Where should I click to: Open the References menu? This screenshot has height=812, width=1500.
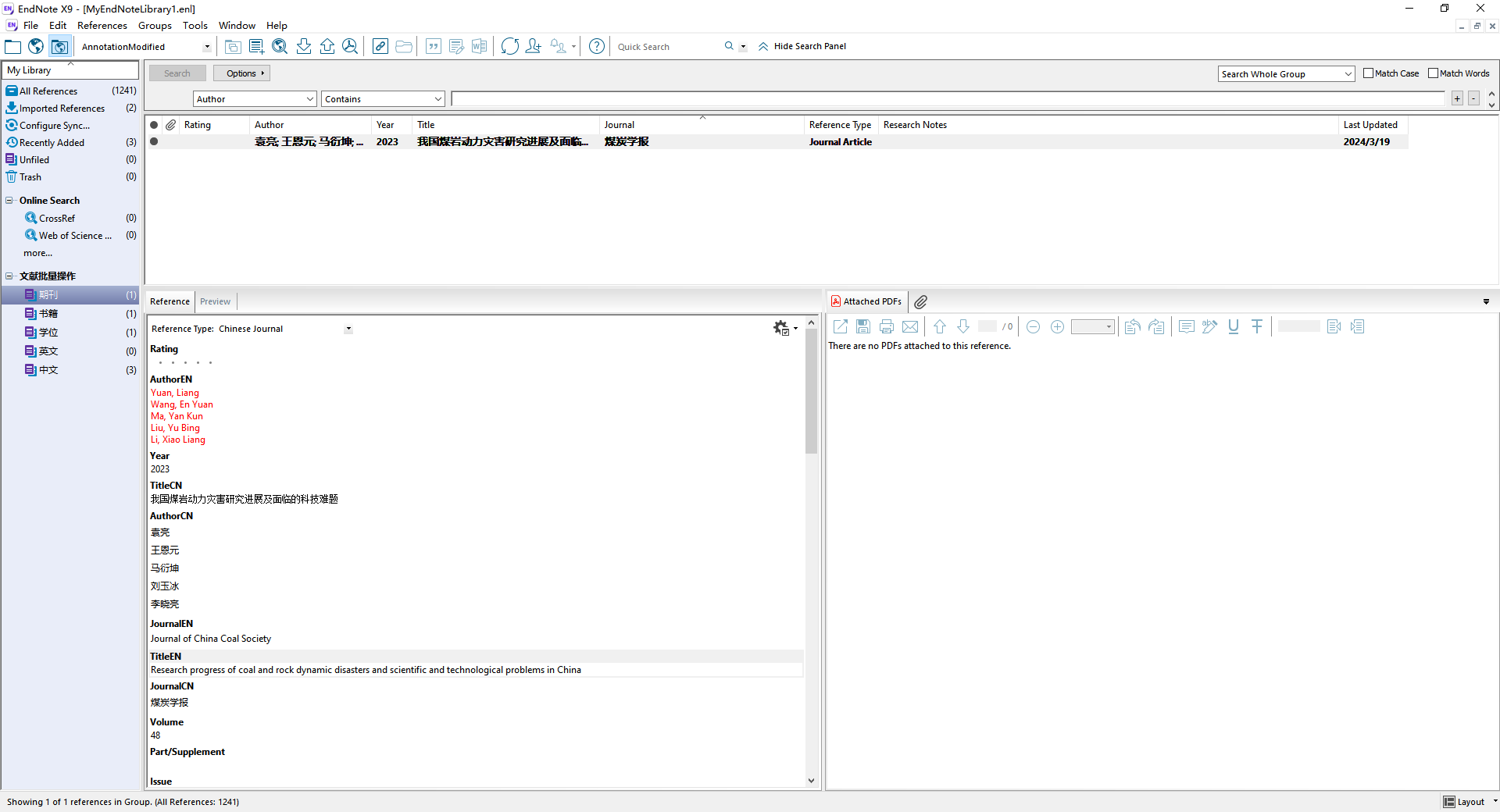[102, 26]
